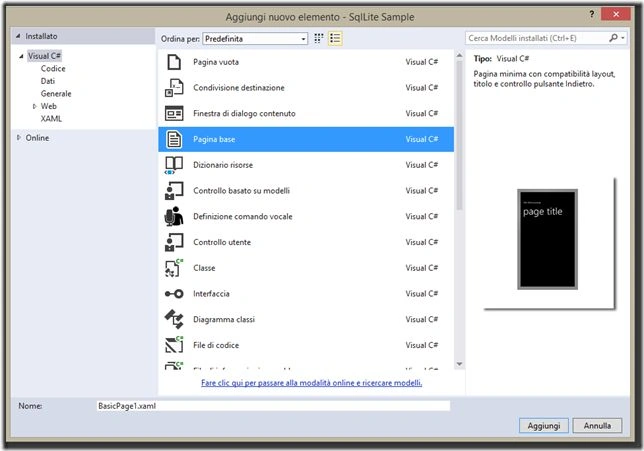Select the XAML category
Image resolution: width=644 pixels, height=451 pixels.
51,119
